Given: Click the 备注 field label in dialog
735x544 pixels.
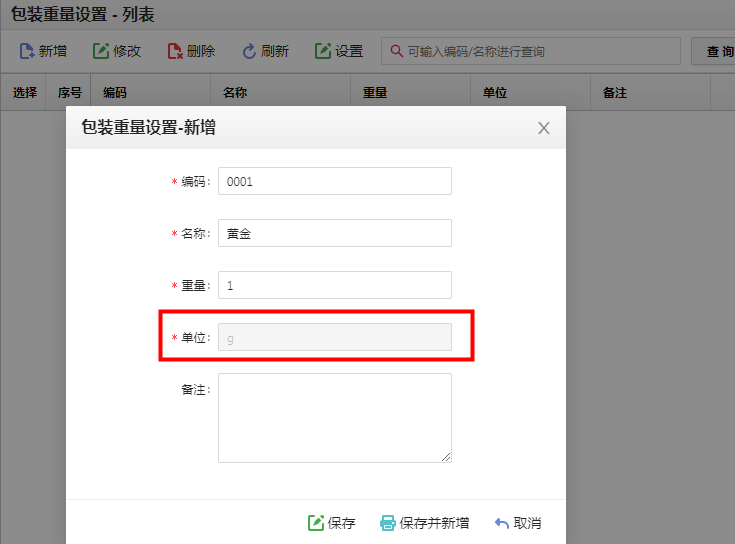Looking at the screenshot, I should 194,389.
